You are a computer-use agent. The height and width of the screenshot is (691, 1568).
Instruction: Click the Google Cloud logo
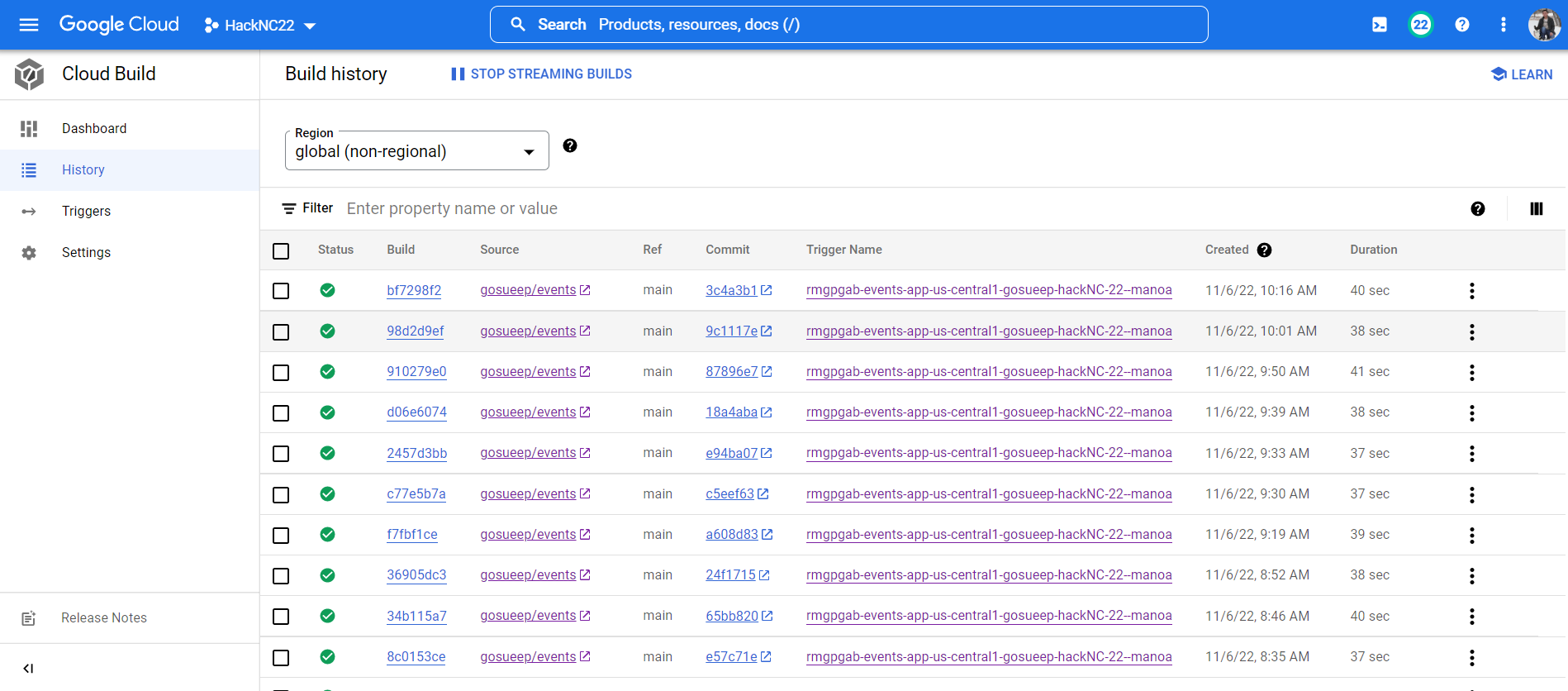(119, 25)
